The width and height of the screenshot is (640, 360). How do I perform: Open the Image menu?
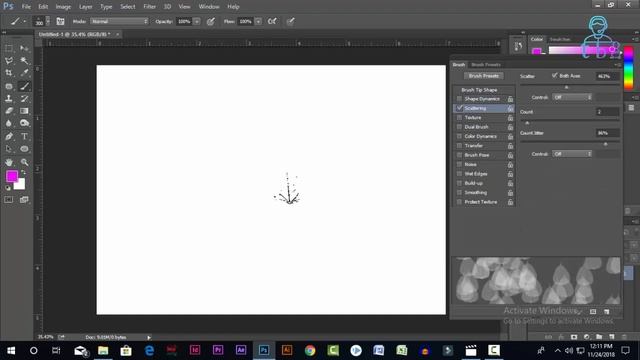coord(63,7)
